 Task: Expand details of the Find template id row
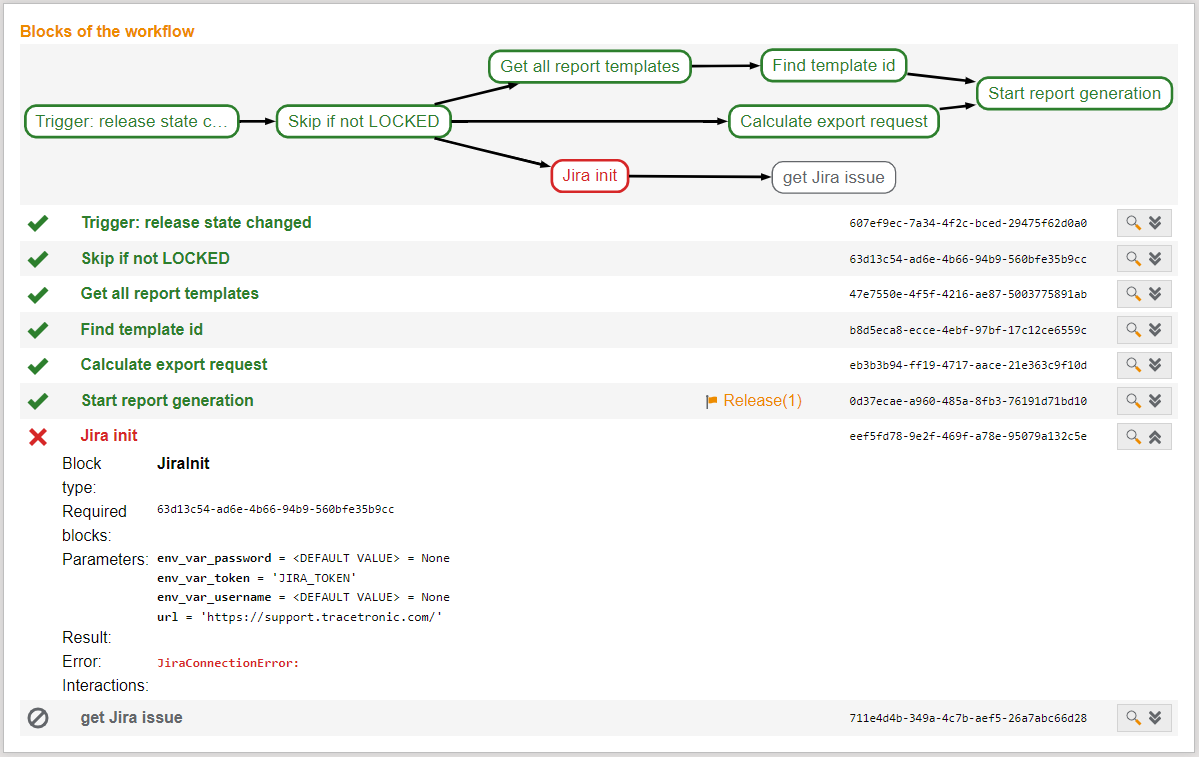[1156, 329]
